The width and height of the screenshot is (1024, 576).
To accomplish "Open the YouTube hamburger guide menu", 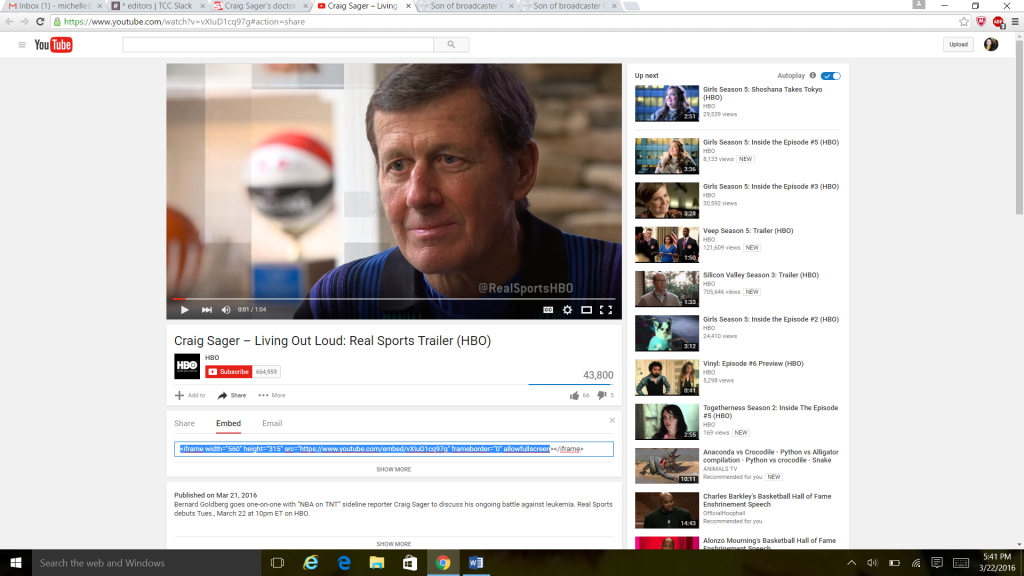I will [x=22, y=45].
